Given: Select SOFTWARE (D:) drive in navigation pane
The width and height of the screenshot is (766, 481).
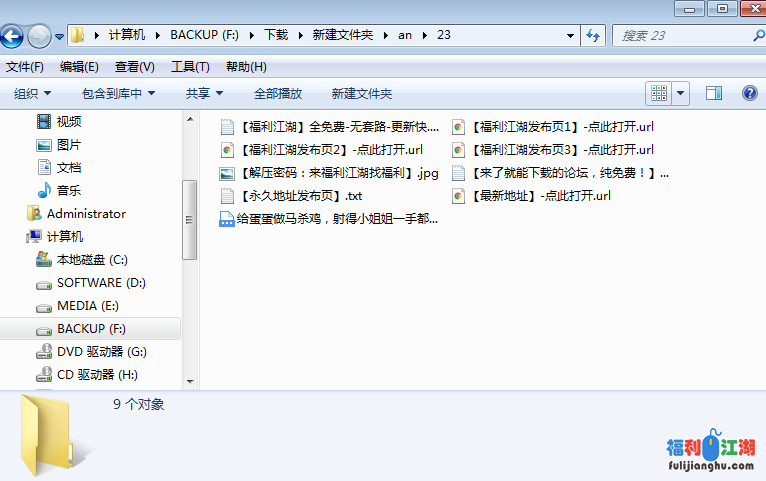Looking at the screenshot, I should 101,283.
